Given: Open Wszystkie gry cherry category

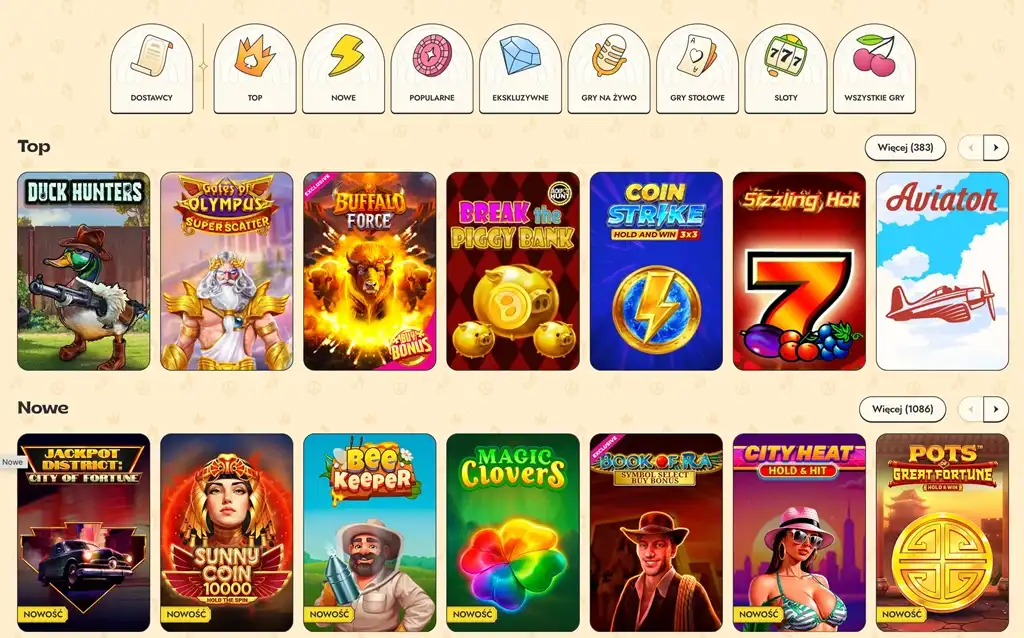Looking at the screenshot, I should [874, 69].
